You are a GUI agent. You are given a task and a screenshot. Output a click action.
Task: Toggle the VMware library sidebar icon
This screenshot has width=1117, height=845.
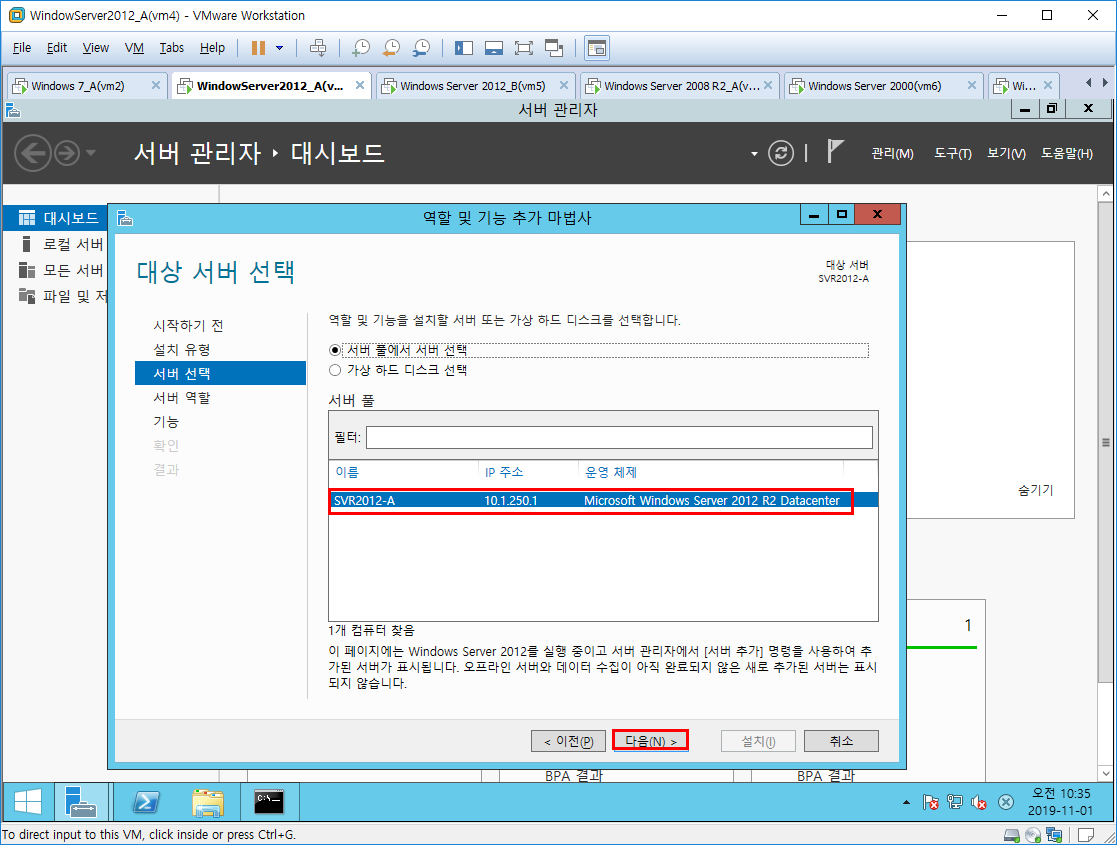click(464, 48)
